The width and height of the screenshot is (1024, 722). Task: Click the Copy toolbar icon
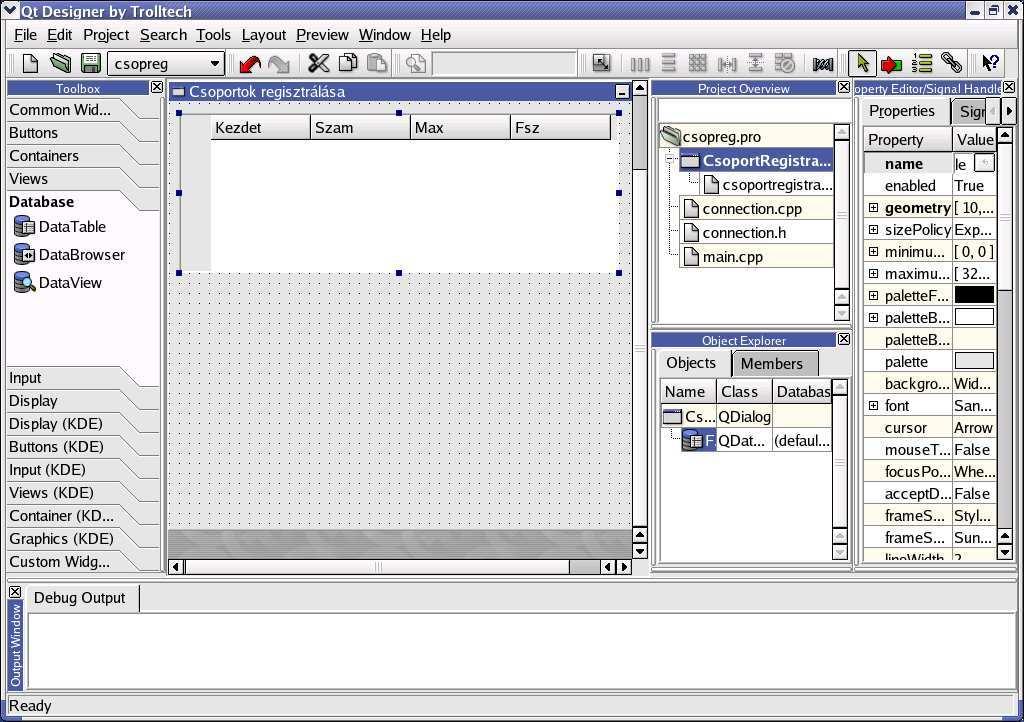click(x=348, y=63)
